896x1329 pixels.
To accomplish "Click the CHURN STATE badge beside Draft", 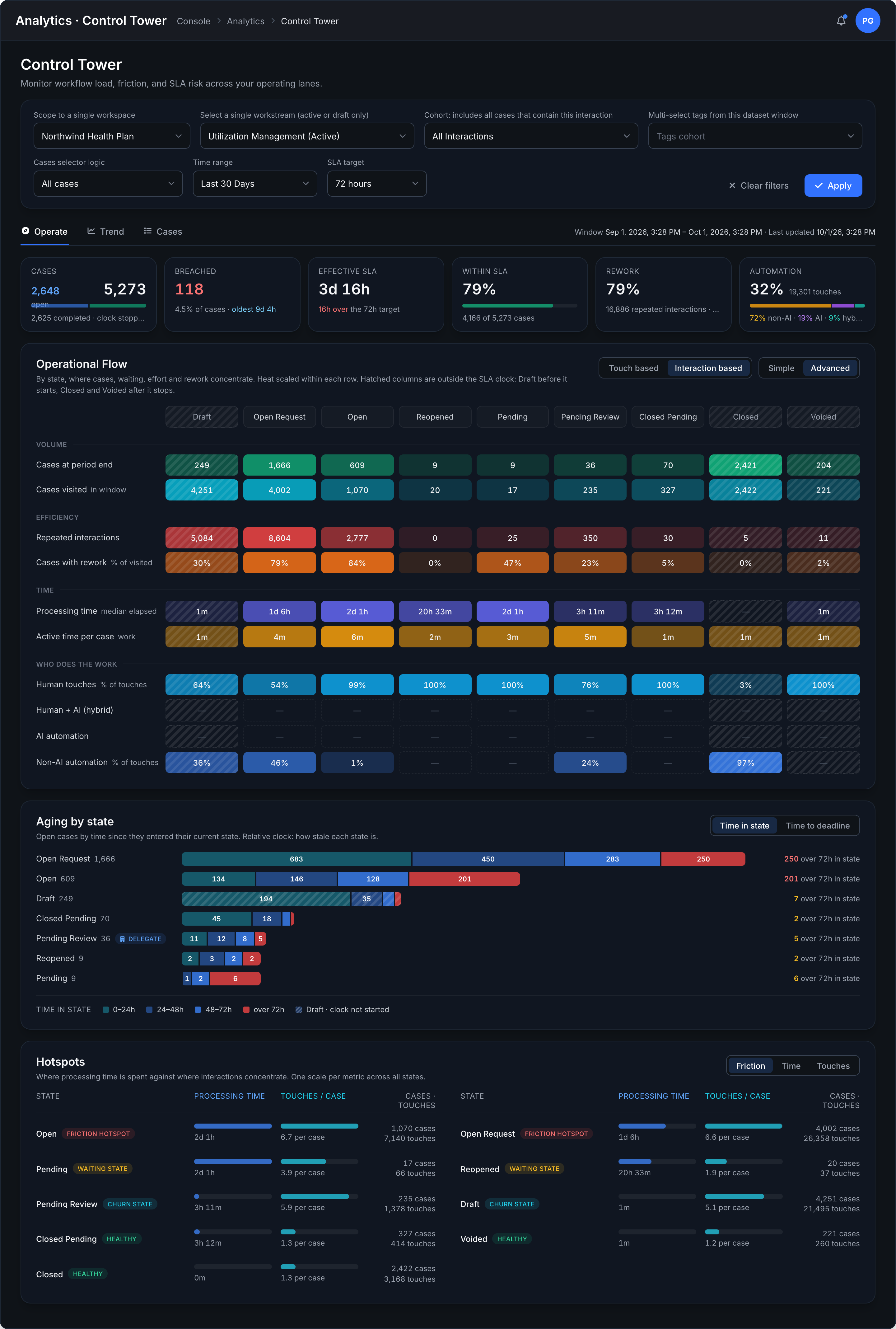I will point(511,1204).
